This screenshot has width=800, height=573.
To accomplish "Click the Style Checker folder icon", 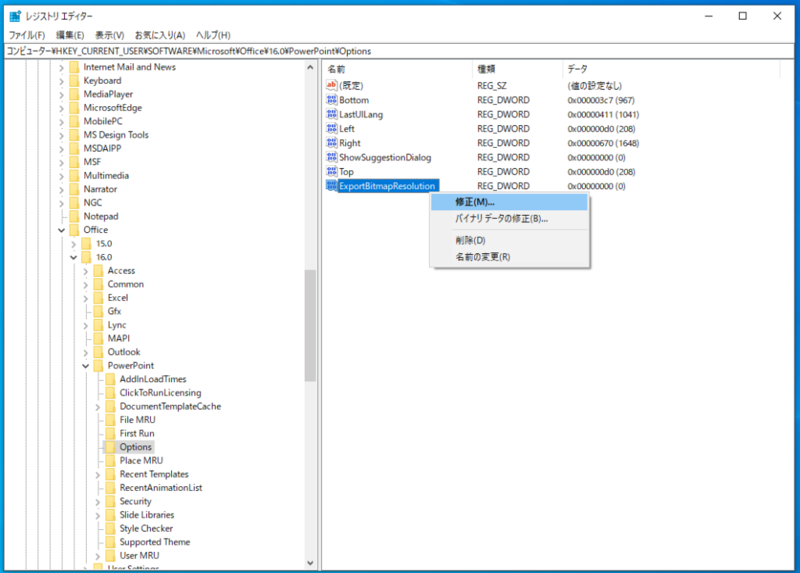I will click(110, 528).
